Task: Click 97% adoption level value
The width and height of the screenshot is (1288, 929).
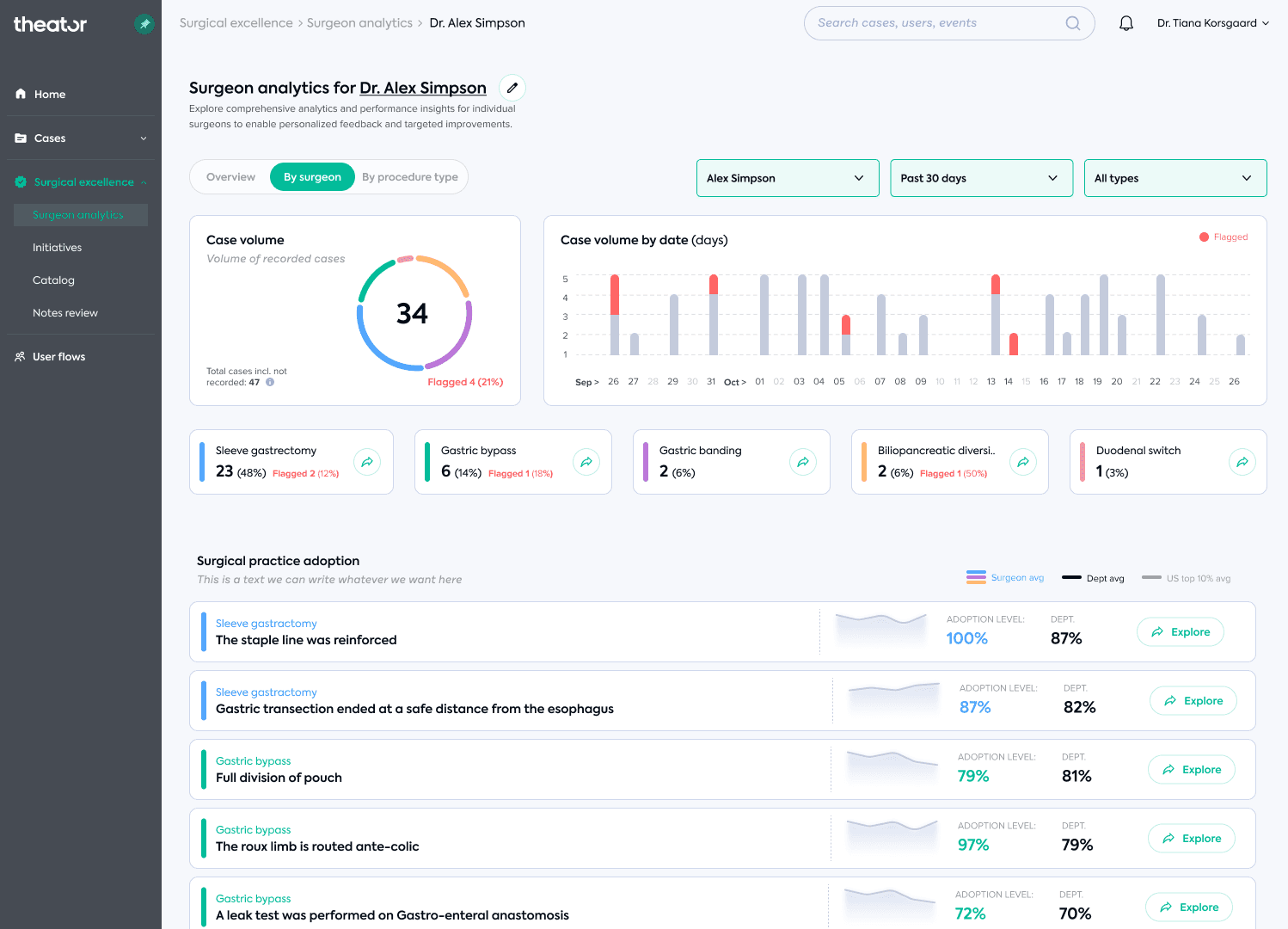Action: coord(973,845)
